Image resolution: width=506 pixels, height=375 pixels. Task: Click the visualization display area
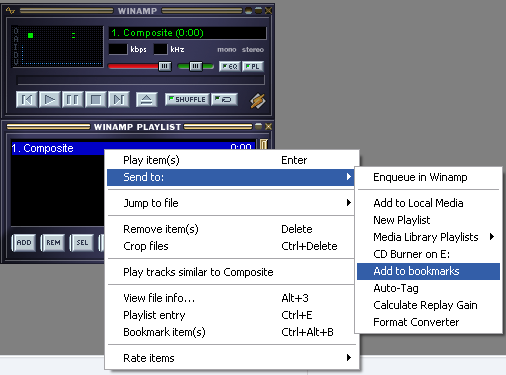pos(58,47)
